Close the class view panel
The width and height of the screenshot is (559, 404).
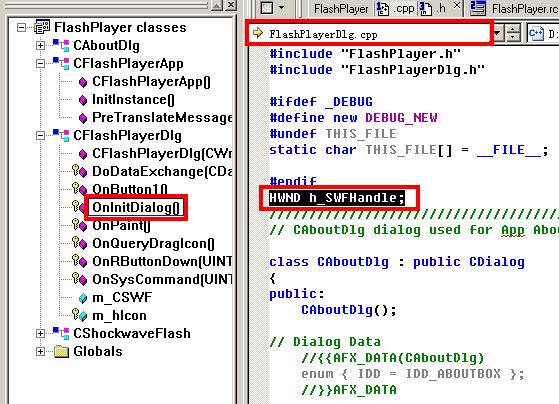click(x=231, y=5)
